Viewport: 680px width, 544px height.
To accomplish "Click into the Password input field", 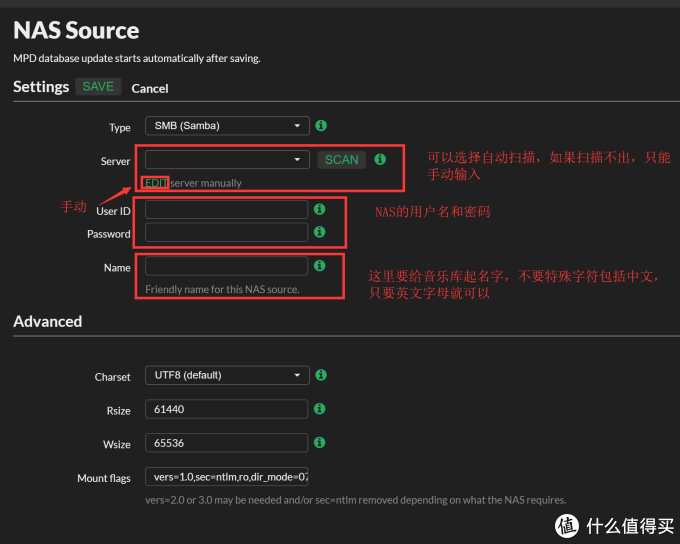I will (226, 232).
